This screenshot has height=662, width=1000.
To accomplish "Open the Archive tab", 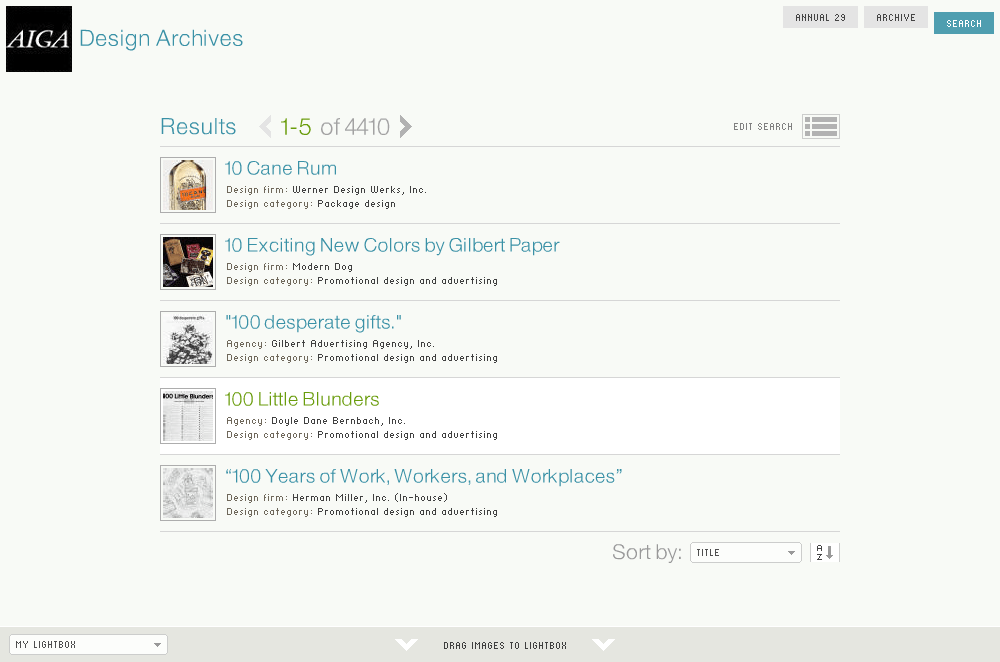I will pos(895,17).
